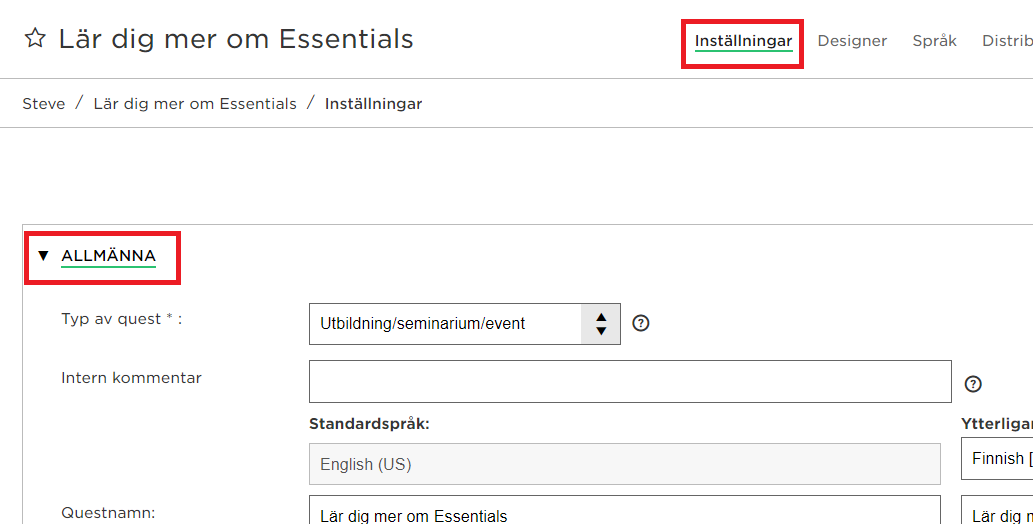Open the Typ av quest dropdown
The height and width of the screenshot is (524, 1033).
[x=464, y=324]
